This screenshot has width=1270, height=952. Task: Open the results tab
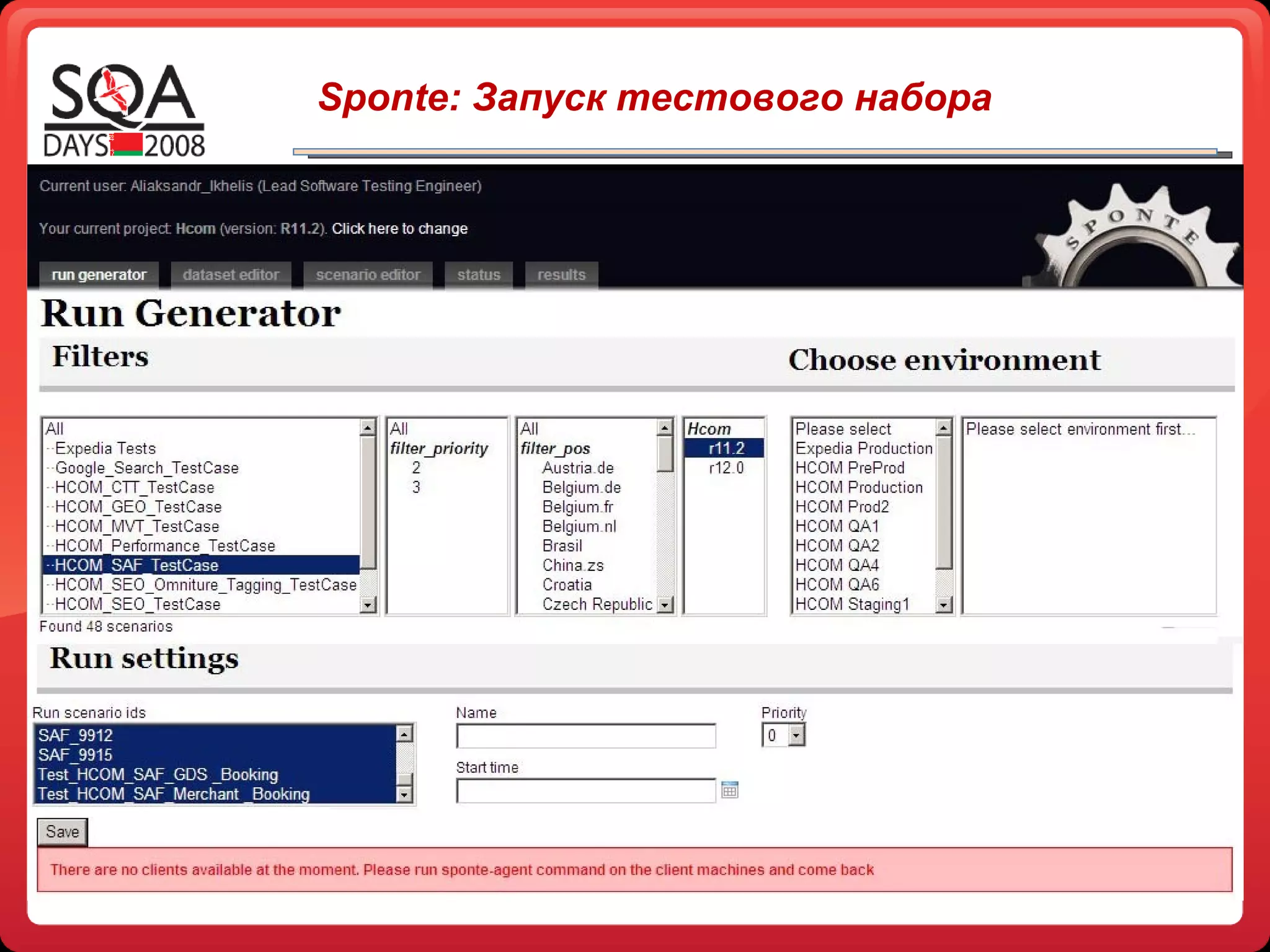561,275
